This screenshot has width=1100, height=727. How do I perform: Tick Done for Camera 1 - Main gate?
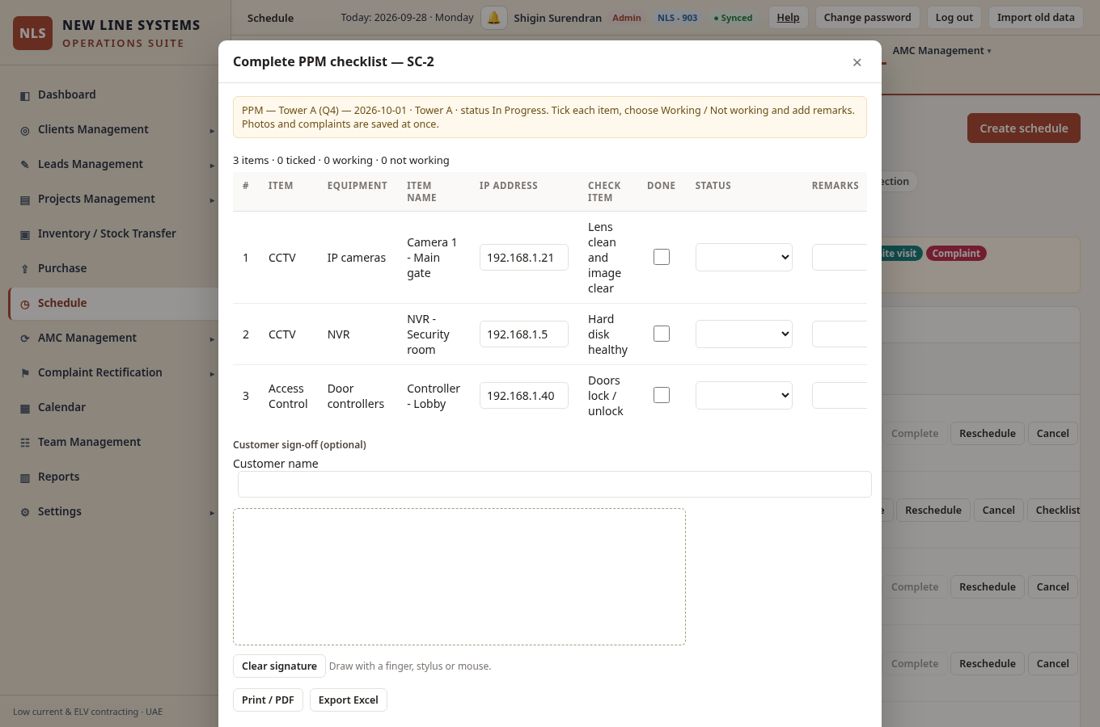pyautogui.click(x=662, y=257)
